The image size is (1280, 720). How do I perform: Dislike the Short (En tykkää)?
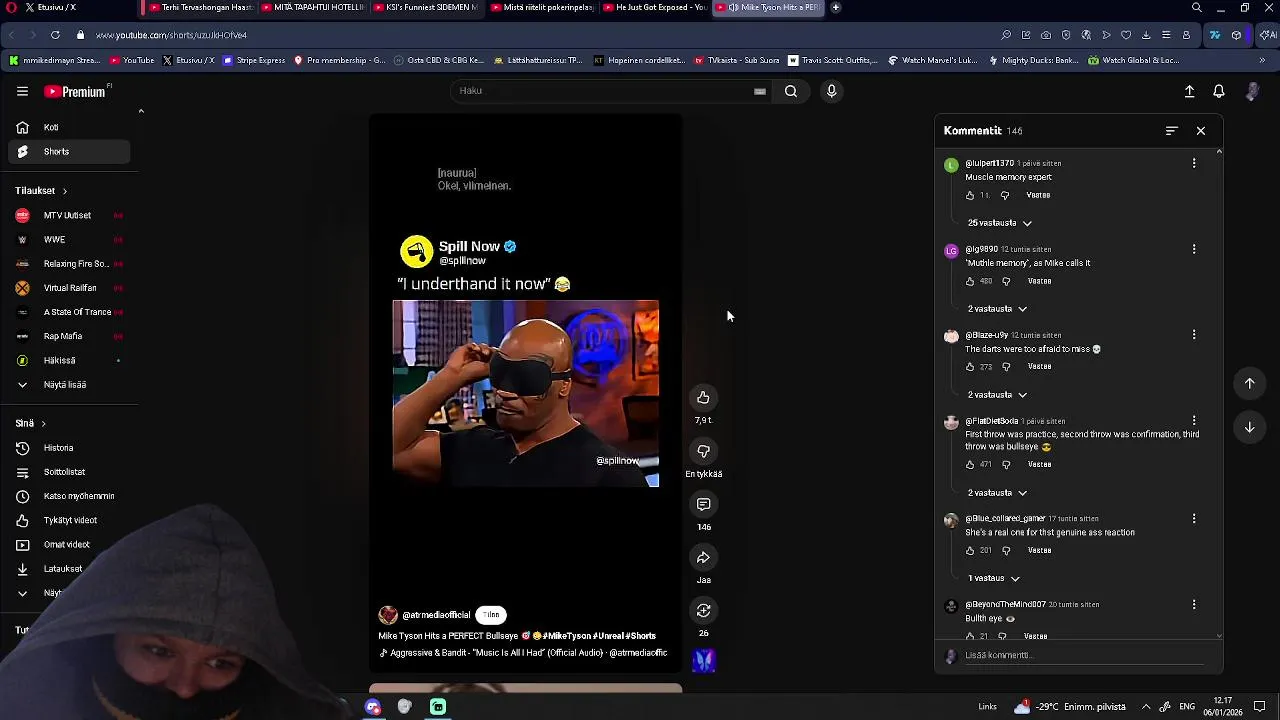[703, 451]
